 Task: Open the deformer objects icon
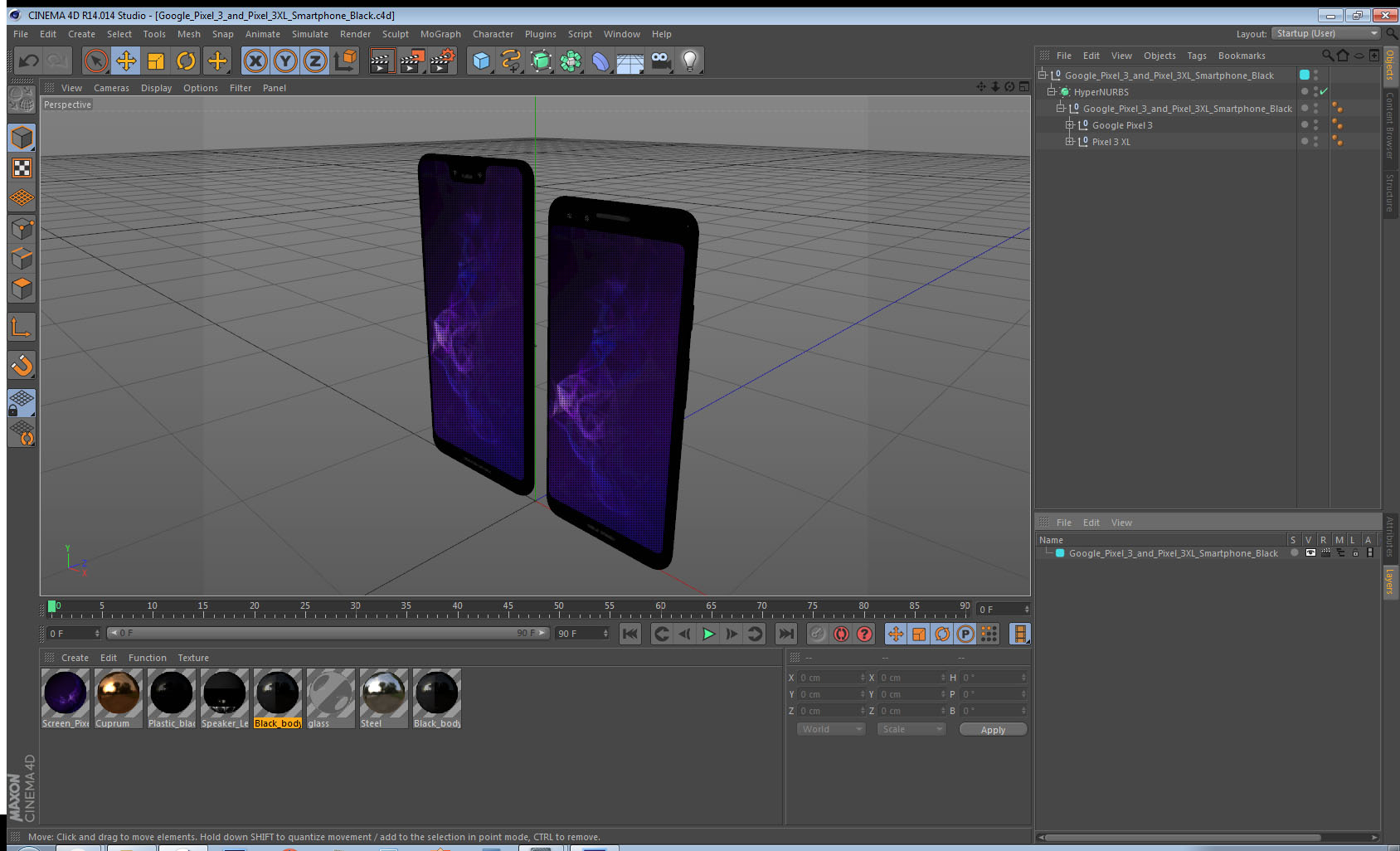pyautogui.click(x=600, y=61)
